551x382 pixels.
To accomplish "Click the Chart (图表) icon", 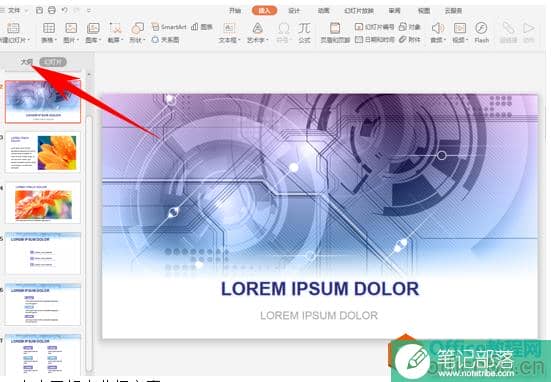I will click(202, 27).
